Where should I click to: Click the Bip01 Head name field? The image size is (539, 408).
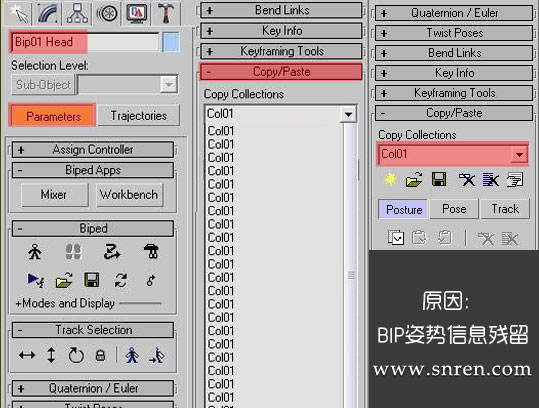point(85,42)
